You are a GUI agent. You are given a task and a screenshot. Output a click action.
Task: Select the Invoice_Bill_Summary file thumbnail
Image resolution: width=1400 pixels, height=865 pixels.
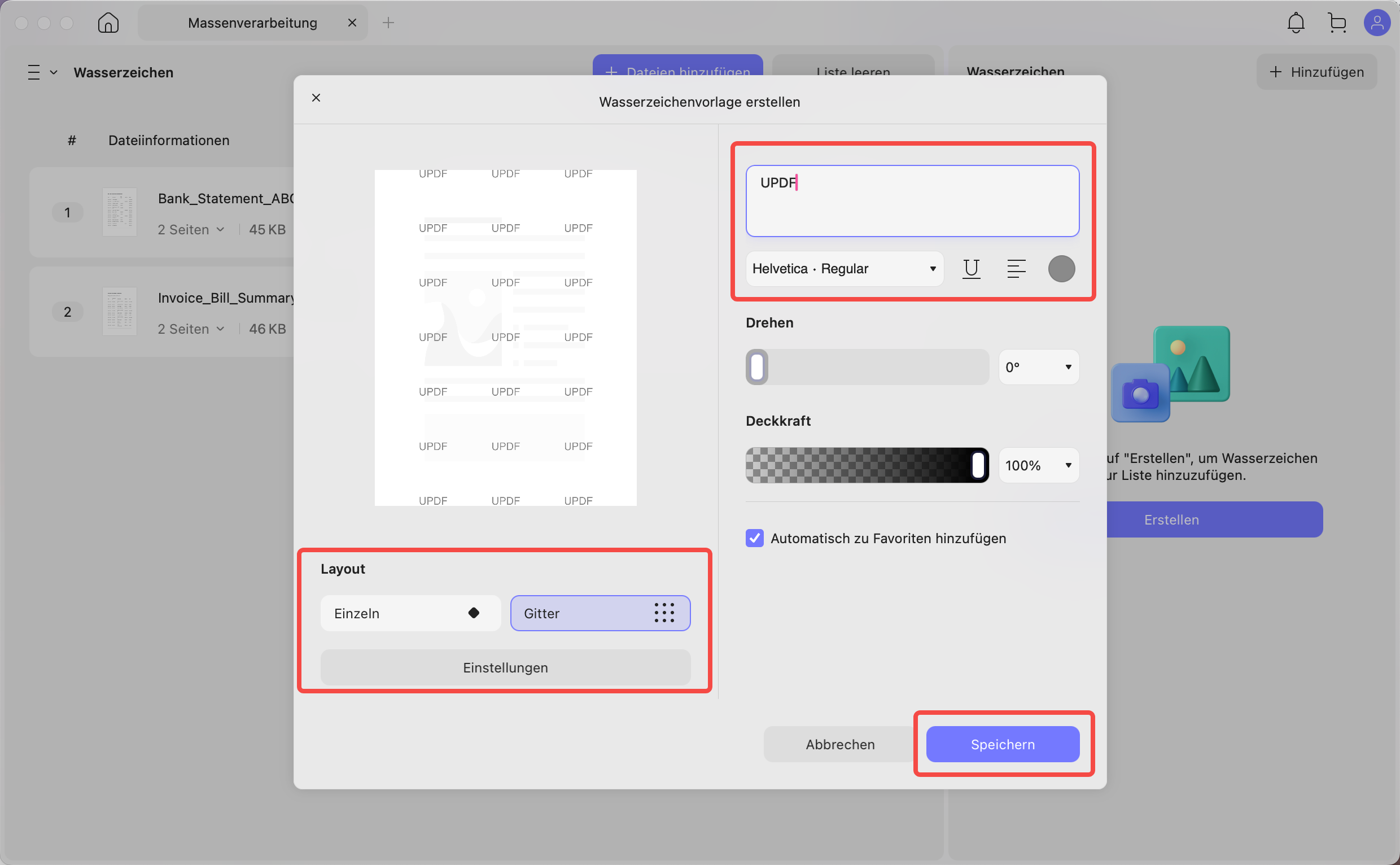(x=120, y=312)
